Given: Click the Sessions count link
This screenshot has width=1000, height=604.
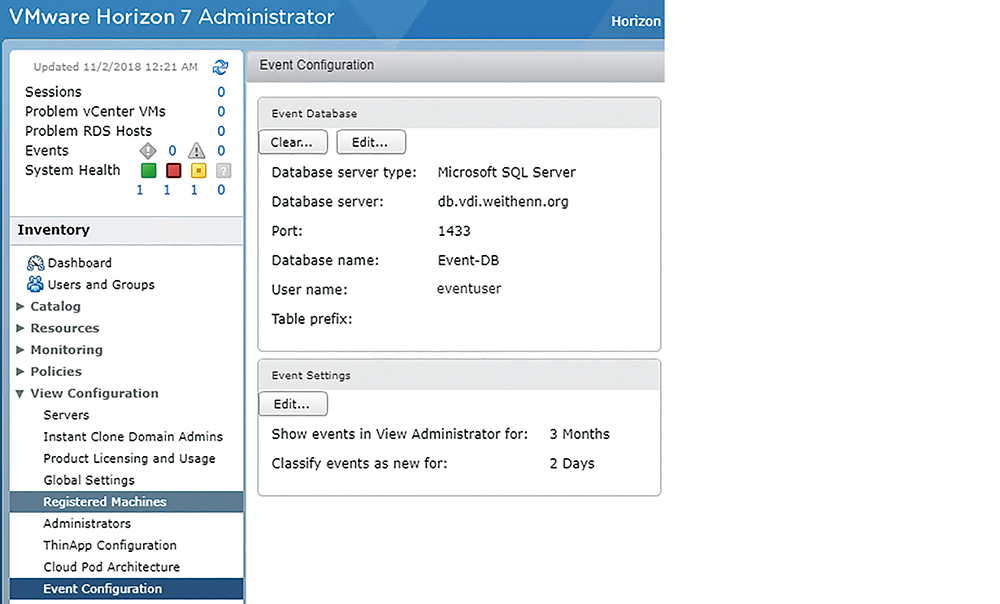Looking at the screenshot, I should coord(221,92).
